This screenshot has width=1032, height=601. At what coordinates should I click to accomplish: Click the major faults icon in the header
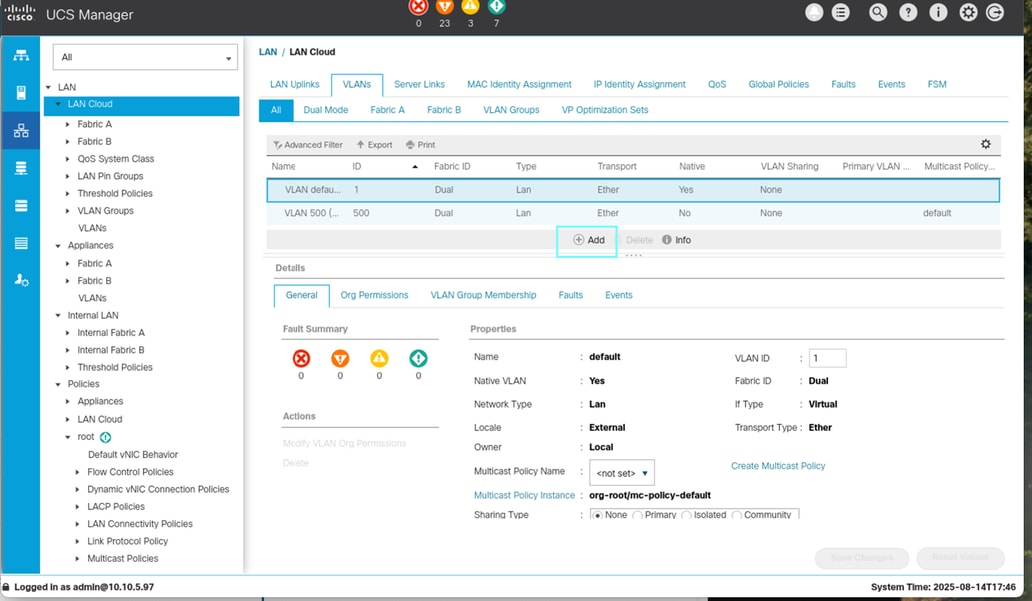pos(445,7)
